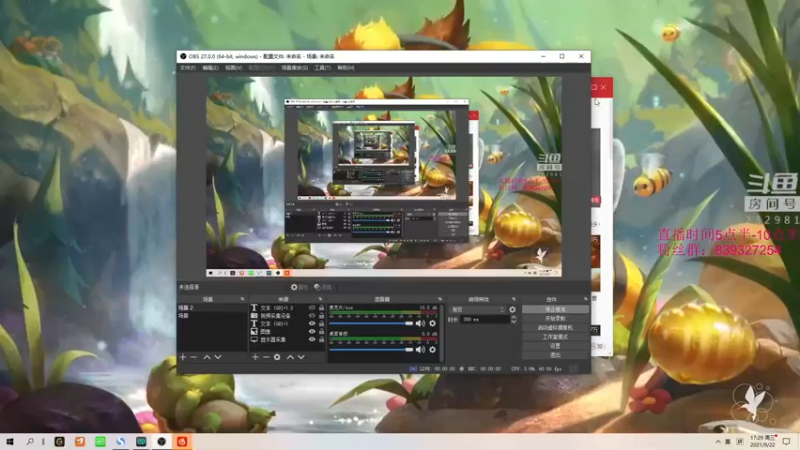Open the orange Douyu taskbar app
Viewport: 800px width, 450px height.
click(x=80, y=441)
